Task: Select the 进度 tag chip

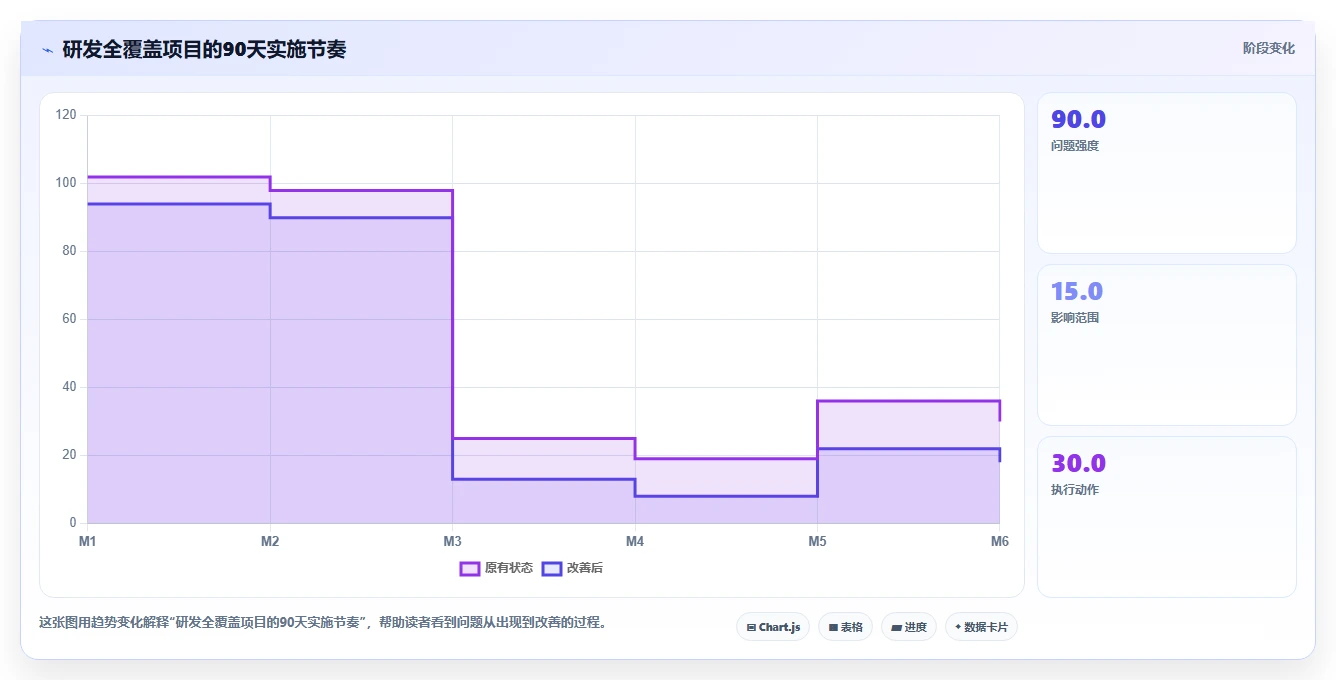Action: click(x=908, y=627)
